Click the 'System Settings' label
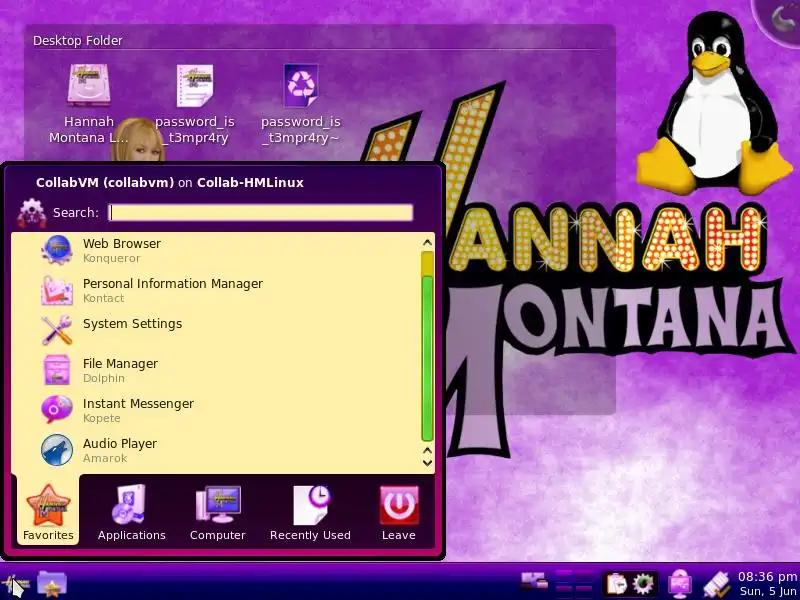This screenshot has width=800, height=600. [133, 323]
